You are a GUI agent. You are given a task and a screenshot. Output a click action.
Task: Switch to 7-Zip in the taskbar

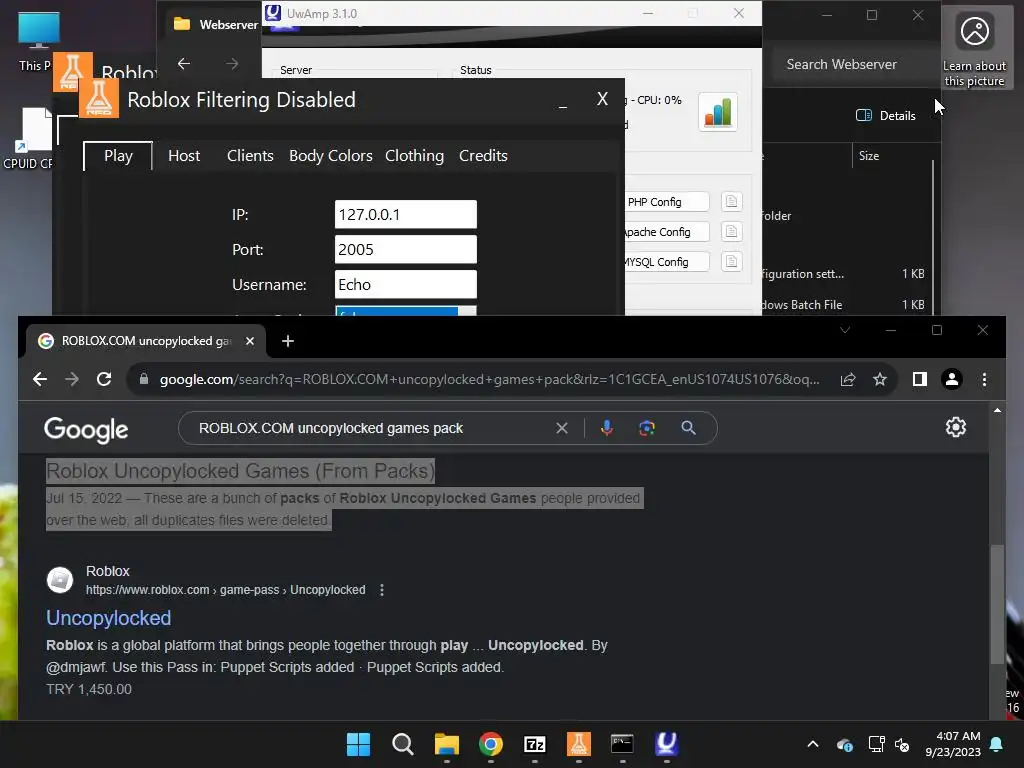pos(535,744)
